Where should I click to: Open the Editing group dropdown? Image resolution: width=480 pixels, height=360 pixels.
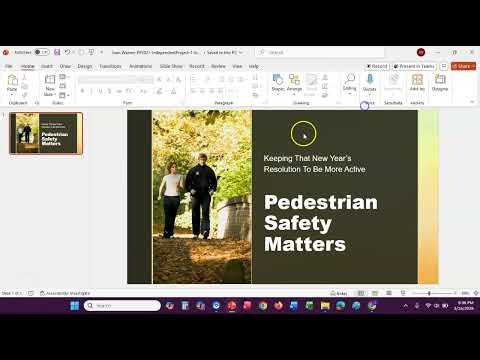(x=349, y=83)
